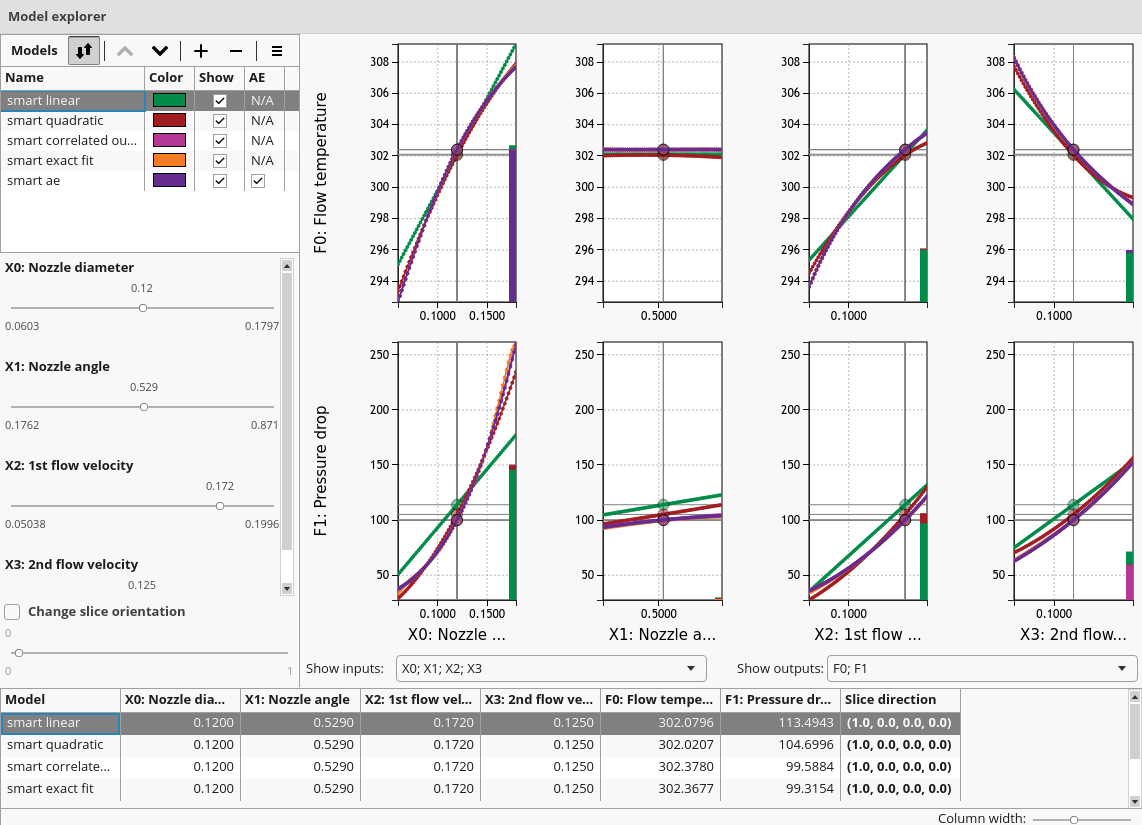Open the Show inputs dropdown
Image resolution: width=1142 pixels, height=825 pixels.
coord(548,668)
